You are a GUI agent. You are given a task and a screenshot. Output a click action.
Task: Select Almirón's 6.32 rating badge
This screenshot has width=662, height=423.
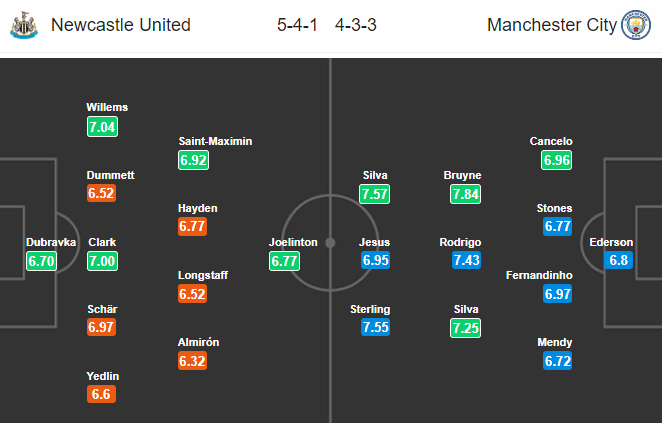[x=193, y=361]
